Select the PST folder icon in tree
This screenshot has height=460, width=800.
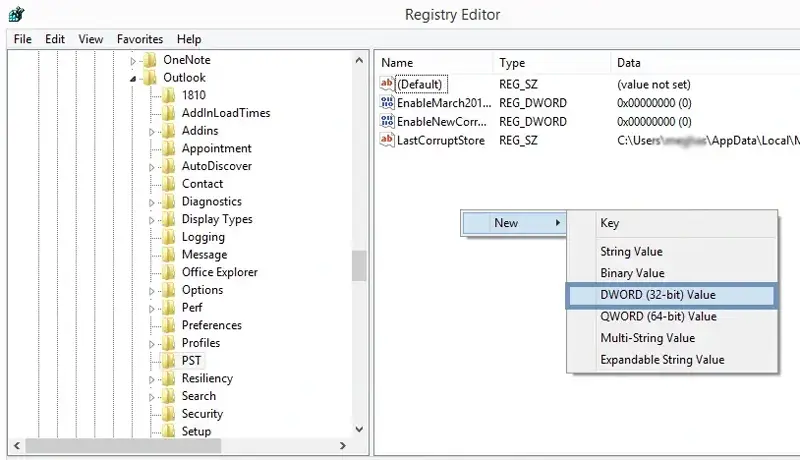168,361
